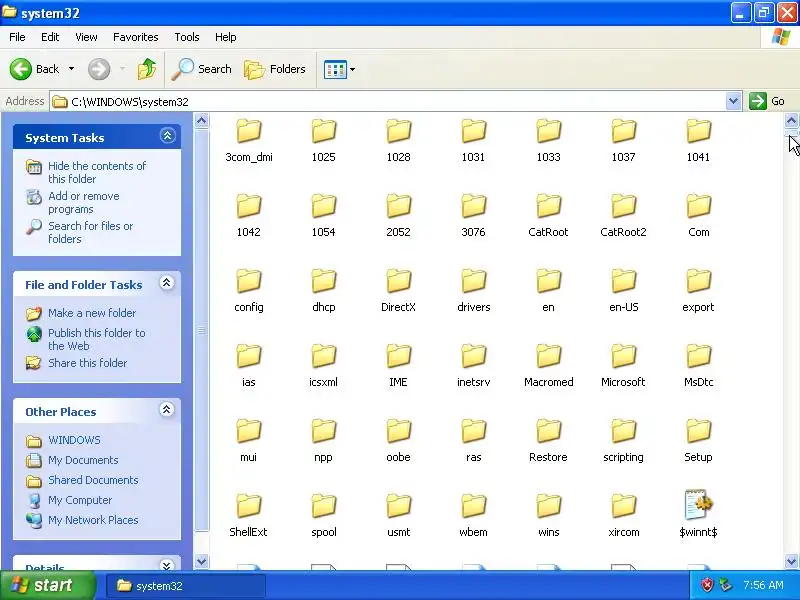This screenshot has width=800, height=600.
Task: Select the oobe folder icon
Action: pos(398,431)
